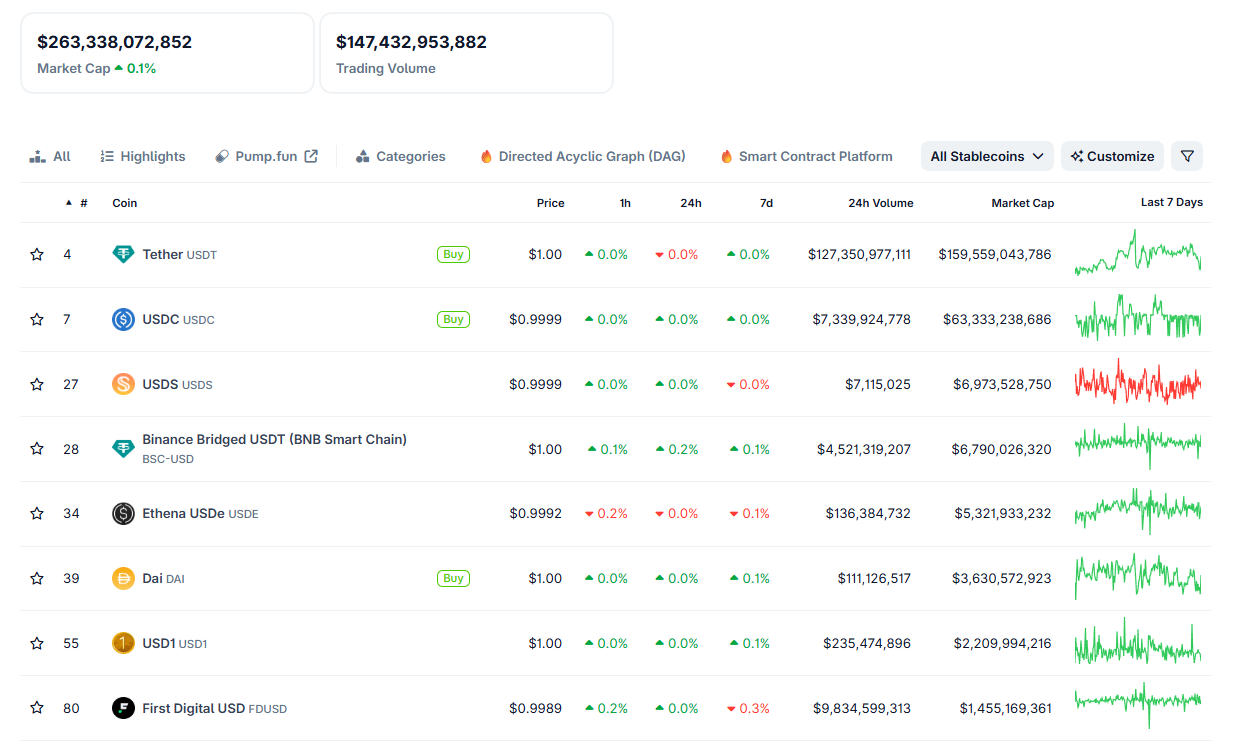Click the pill icon before Pump.fun
Image resolution: width=1255 pixels, height=747 pixels.
coord(222,157)
